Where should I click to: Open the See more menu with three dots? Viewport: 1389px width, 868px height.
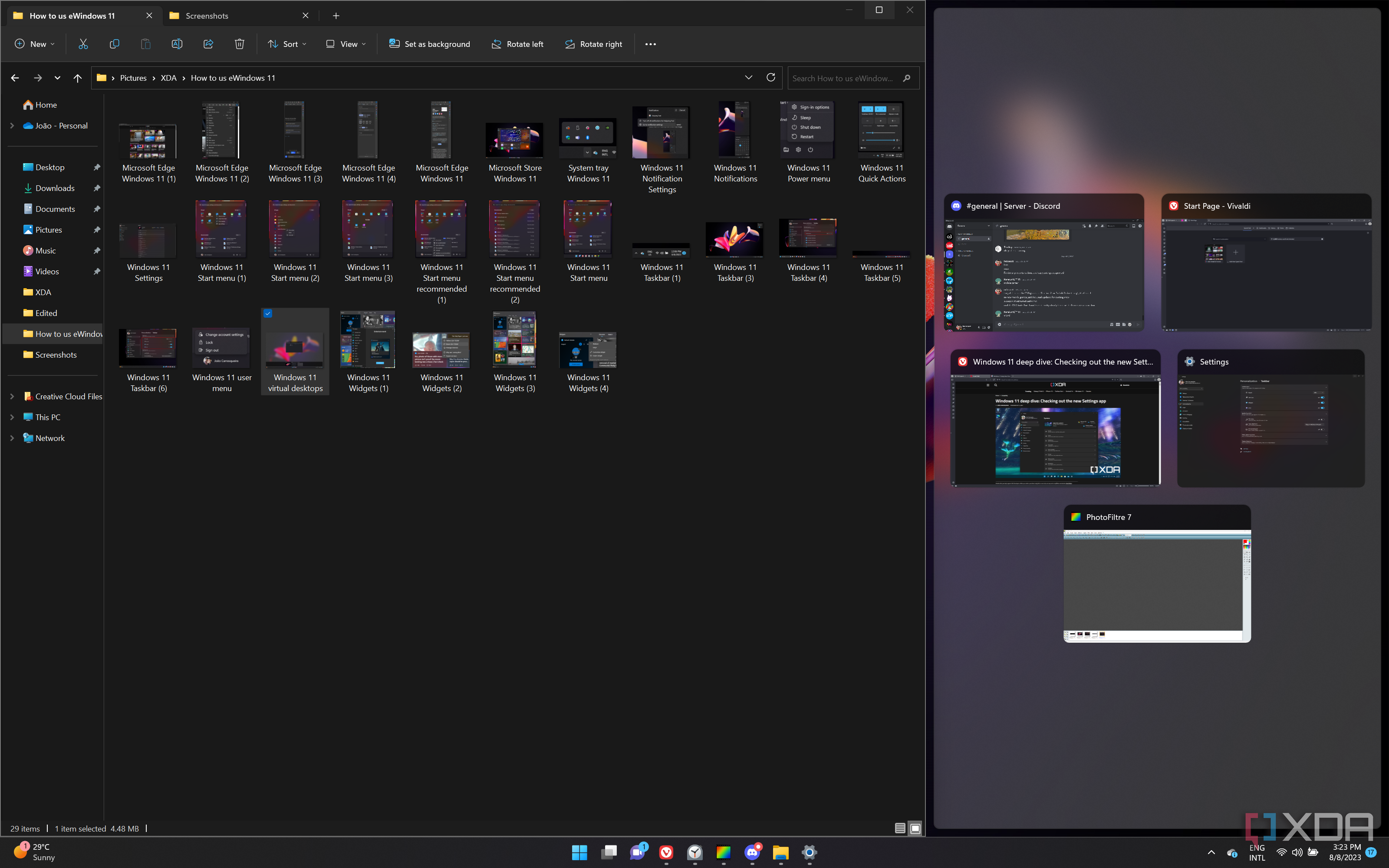(650, 44)
